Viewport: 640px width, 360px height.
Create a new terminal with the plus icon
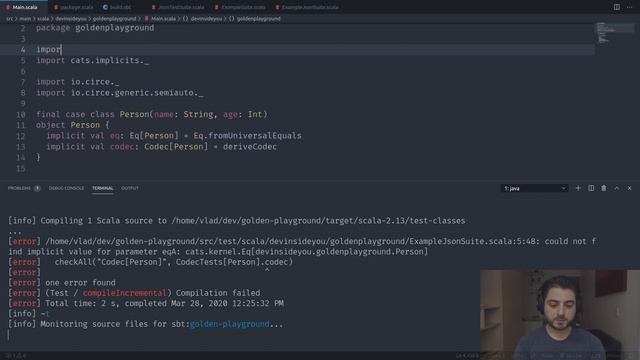[578, 188]
